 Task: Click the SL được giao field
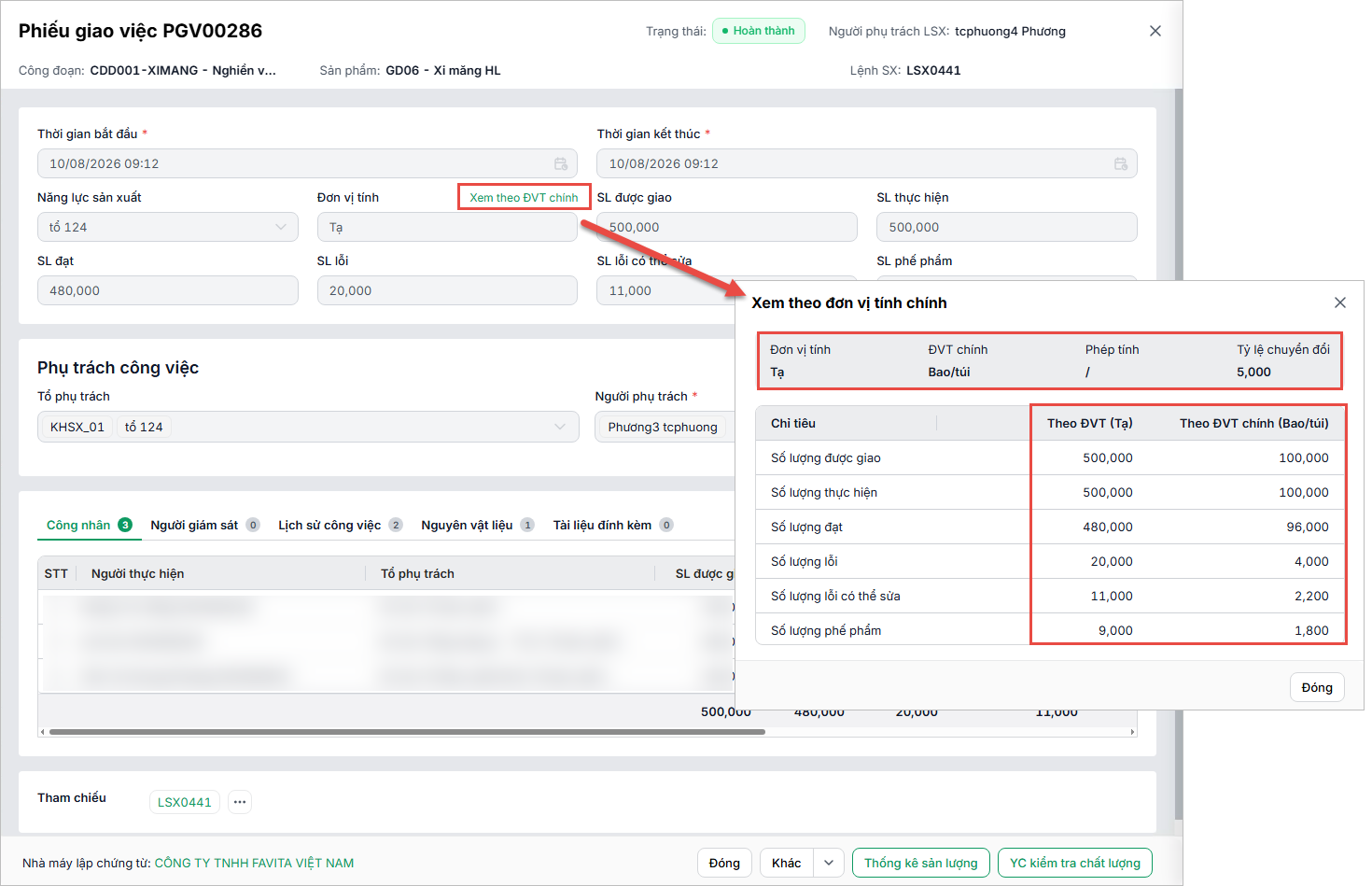(727, 227)
